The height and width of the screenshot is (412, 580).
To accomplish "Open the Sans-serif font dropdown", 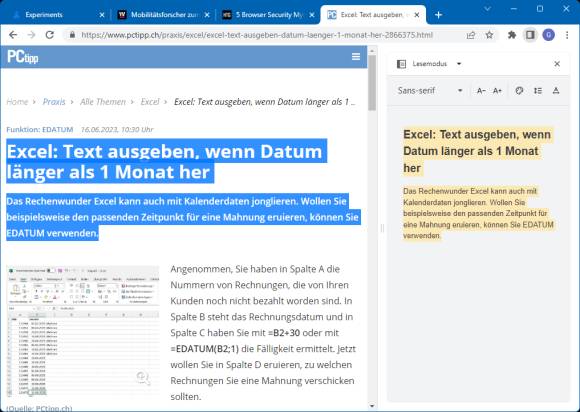I will pyautogui.click(x=430, y=91).
